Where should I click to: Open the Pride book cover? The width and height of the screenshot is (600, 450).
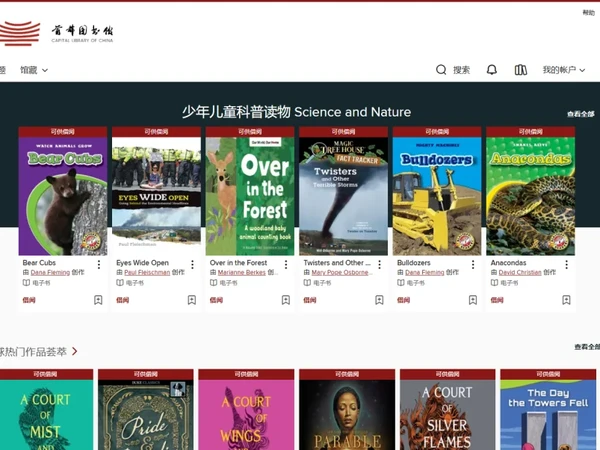(146, 415)
